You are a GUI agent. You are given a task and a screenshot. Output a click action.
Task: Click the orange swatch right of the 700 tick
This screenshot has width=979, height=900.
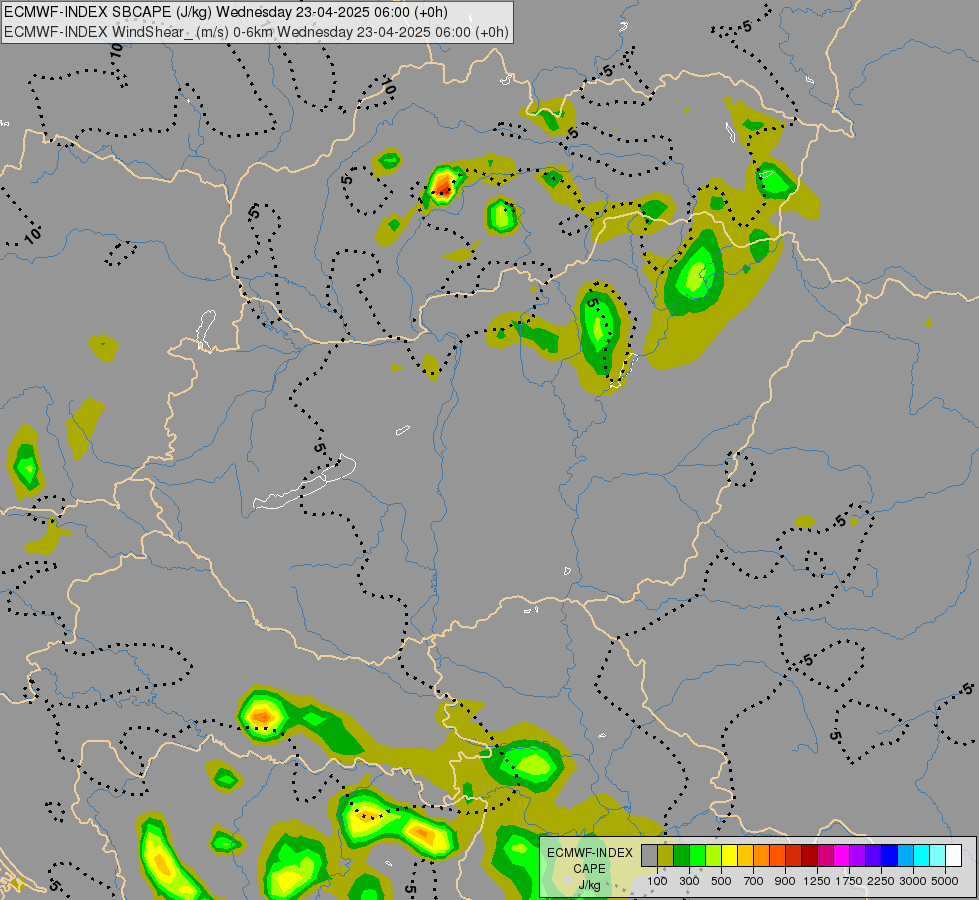[762, 855]
